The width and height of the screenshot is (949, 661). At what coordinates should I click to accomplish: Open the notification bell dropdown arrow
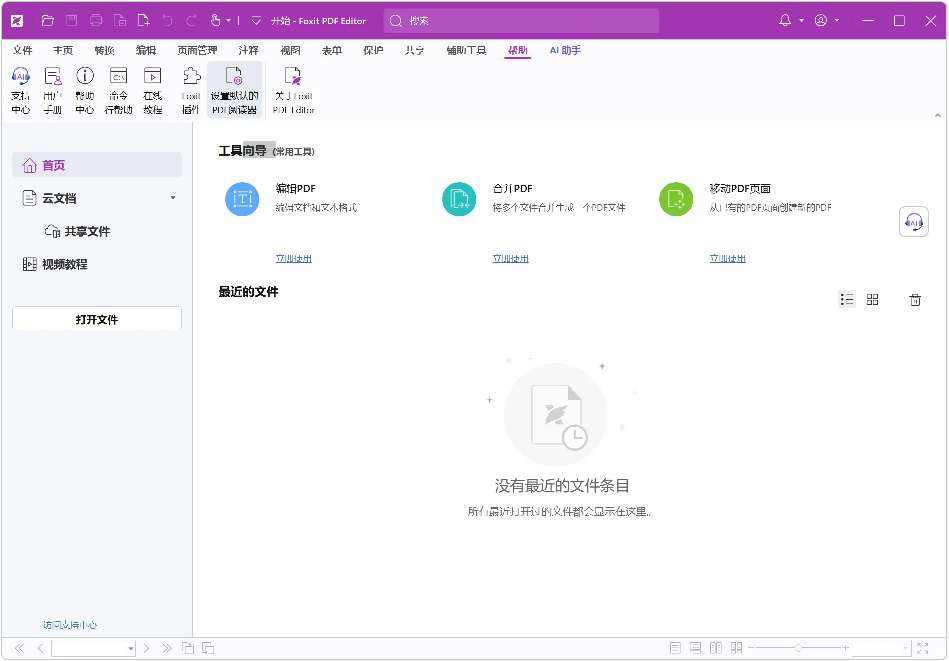tap(801, 21)
